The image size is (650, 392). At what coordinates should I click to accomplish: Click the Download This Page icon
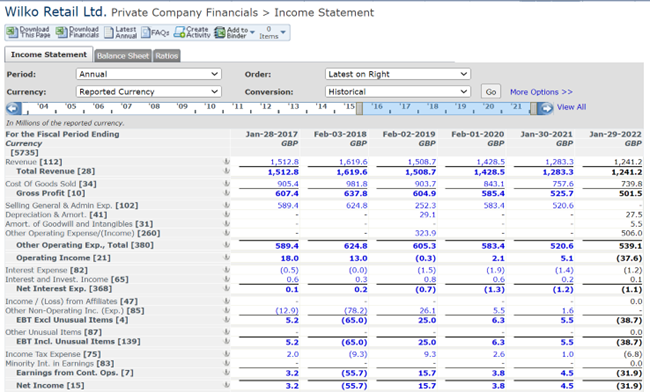point(12,32)
